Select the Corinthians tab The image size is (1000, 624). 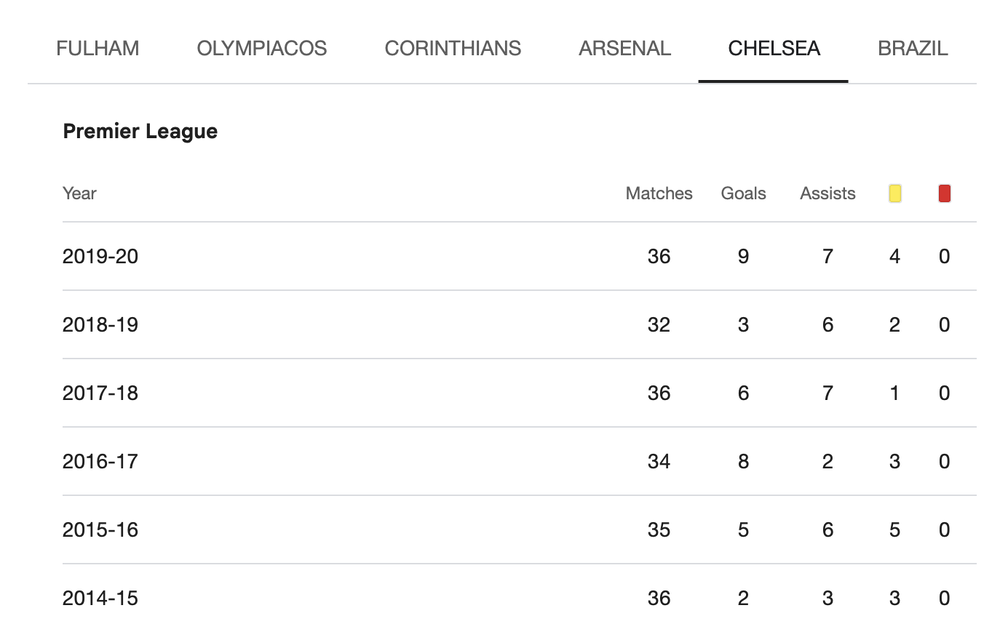click(453, 48)
